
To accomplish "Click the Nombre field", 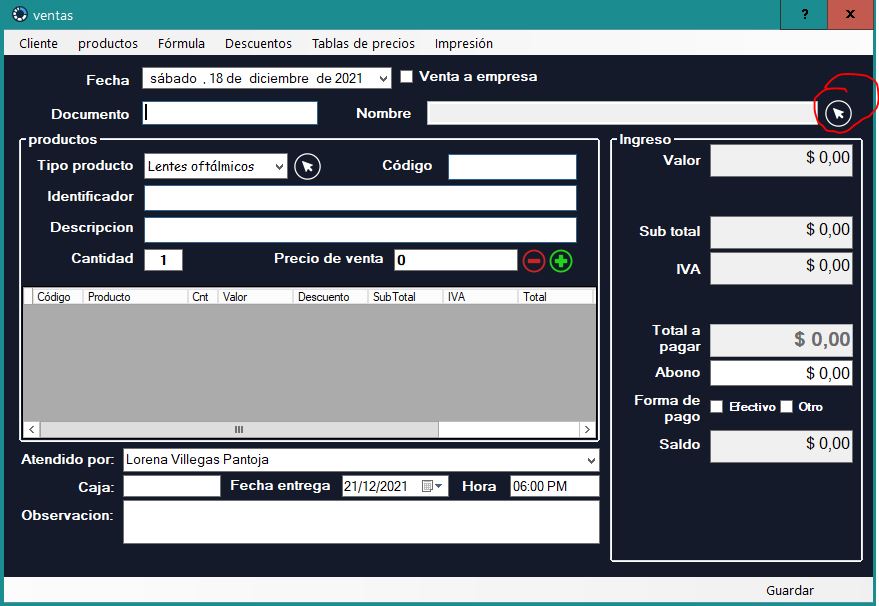I will [x=622, y=113].
